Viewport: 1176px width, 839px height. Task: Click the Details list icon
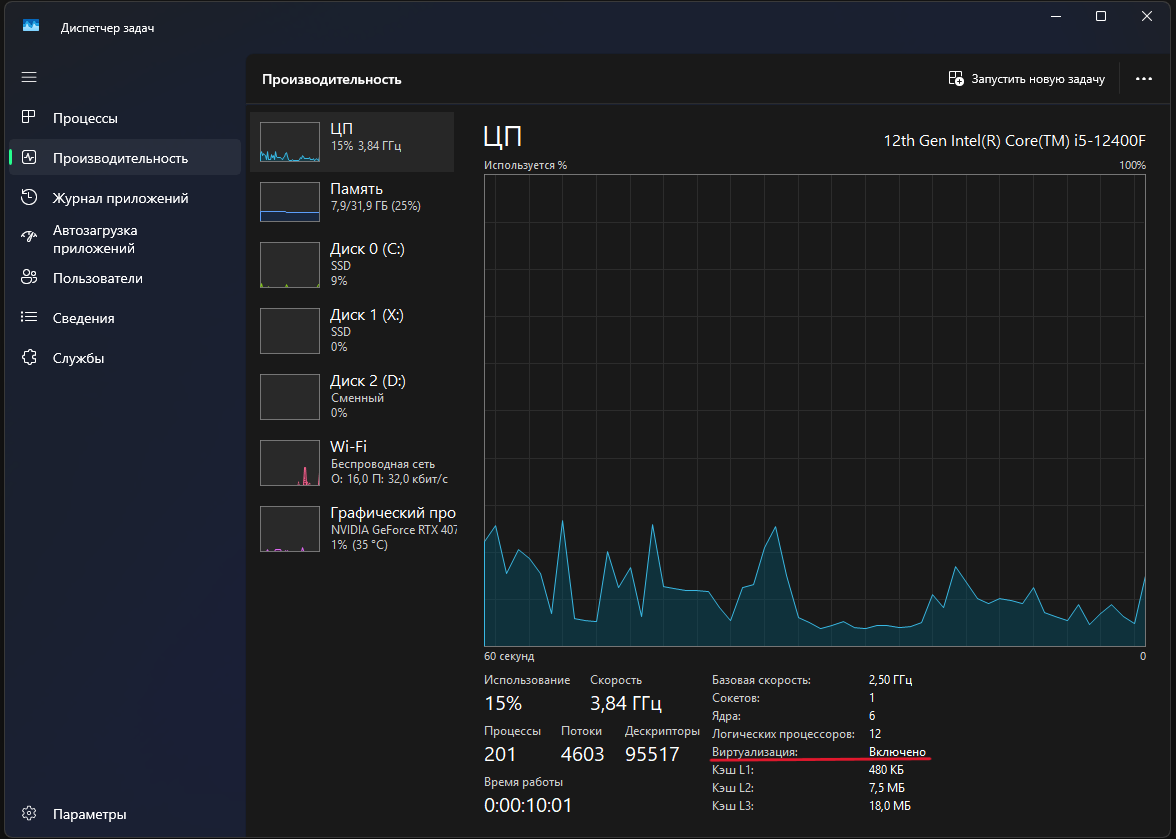28,317
